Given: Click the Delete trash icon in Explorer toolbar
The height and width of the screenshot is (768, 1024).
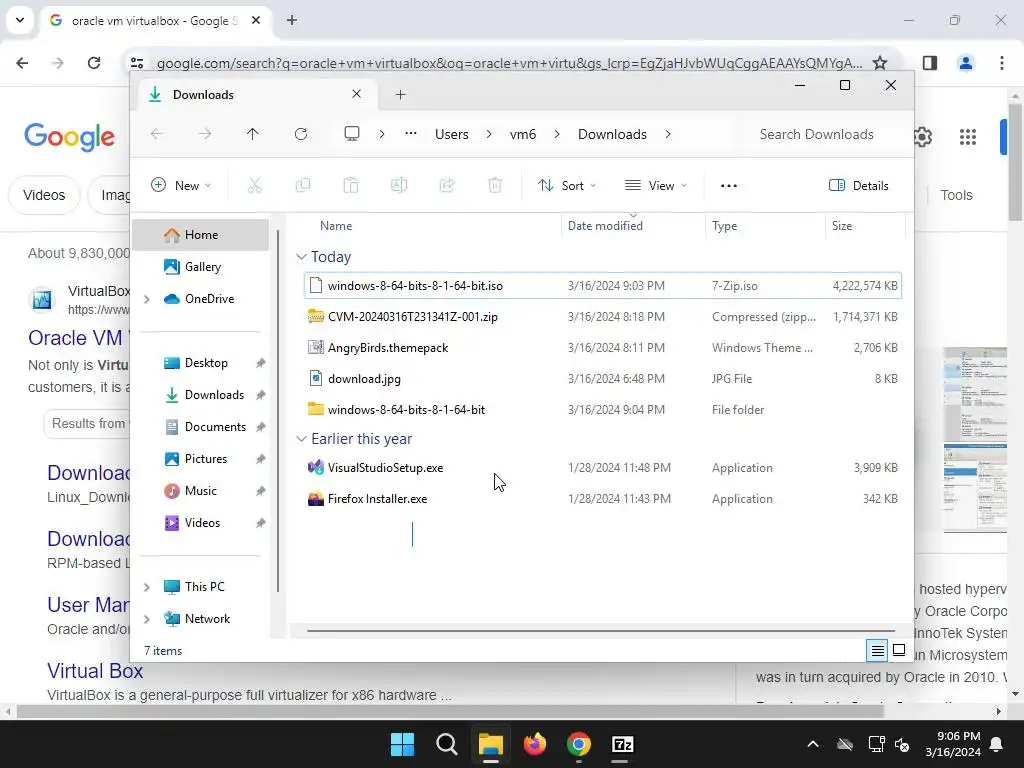Looking at the screenshot, I should [x=495, y=185].
